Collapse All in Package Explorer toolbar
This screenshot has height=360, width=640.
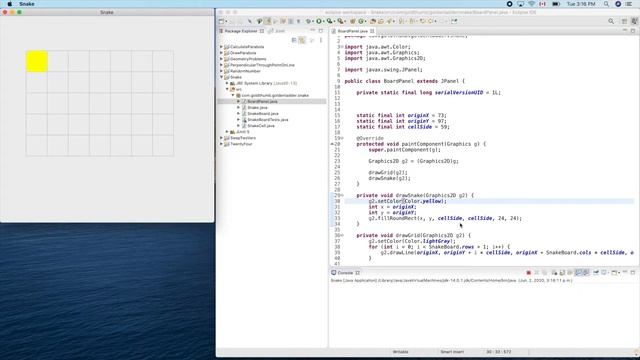coord(294,40)
